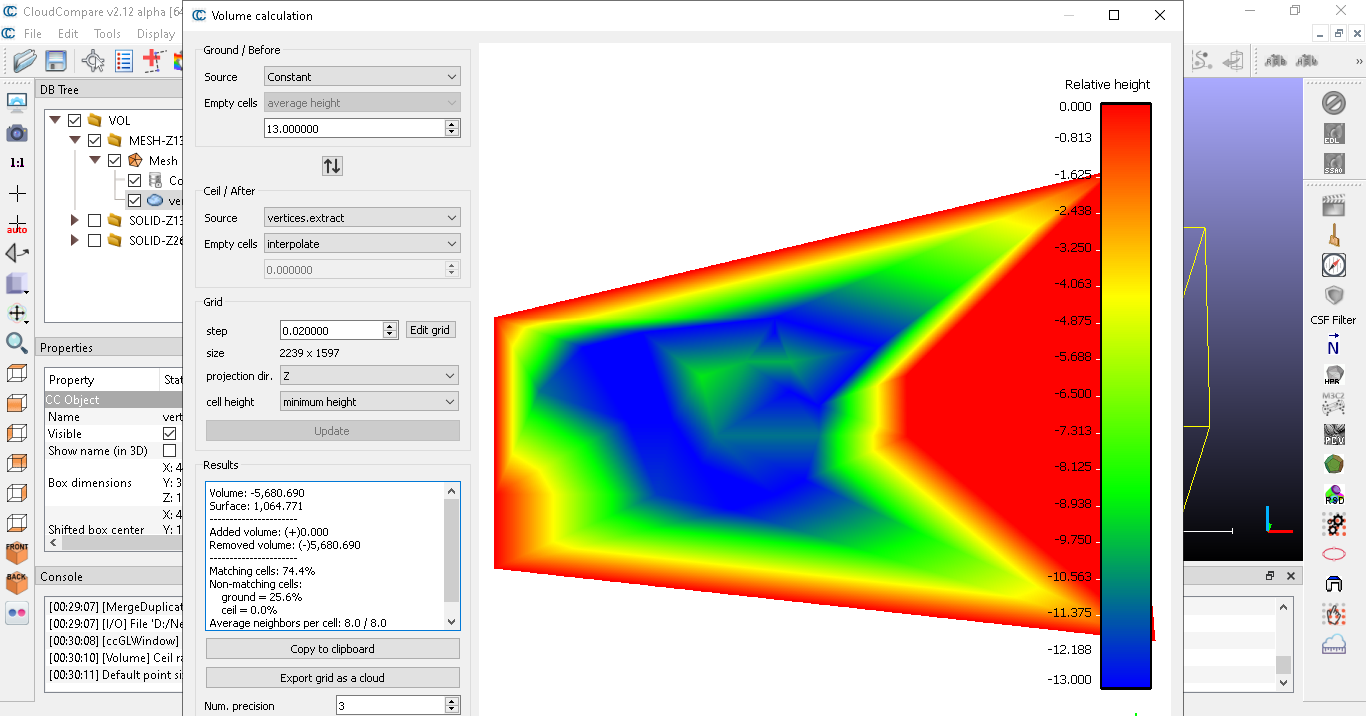Click Export grid as a cloud button
The height and width of the screenshot is (716, 1366).
332,678
